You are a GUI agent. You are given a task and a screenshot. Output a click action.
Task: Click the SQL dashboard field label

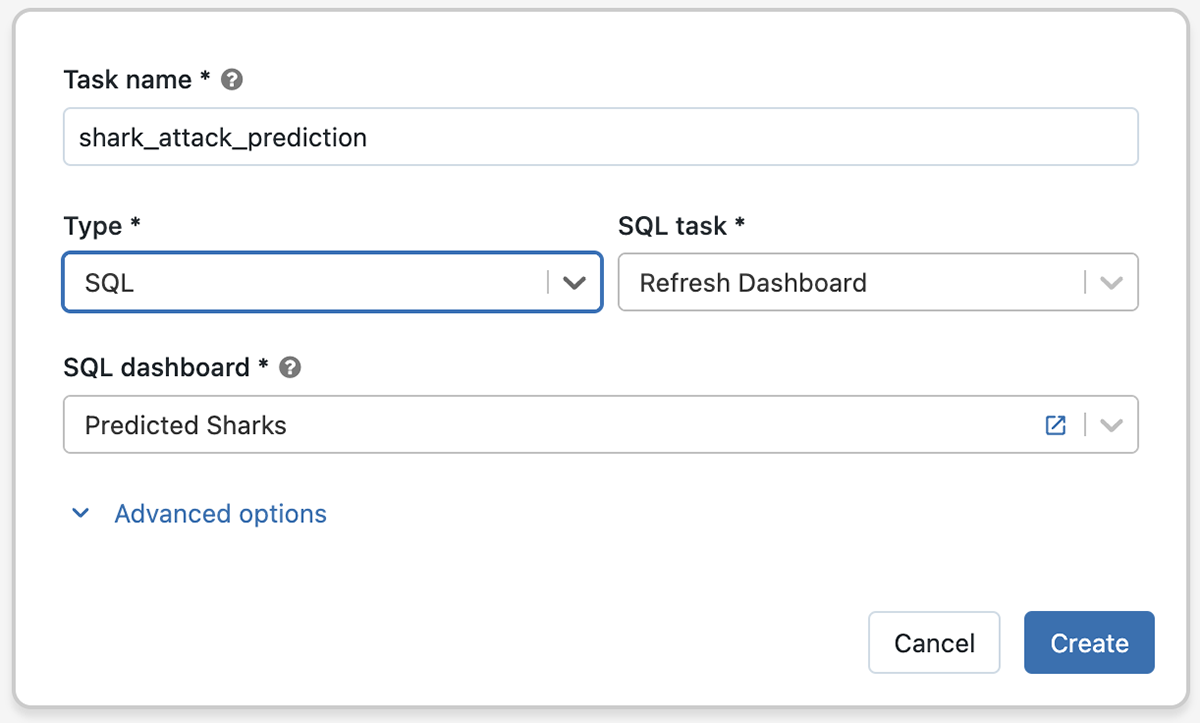pyautogui.click(x=156, y=368)
